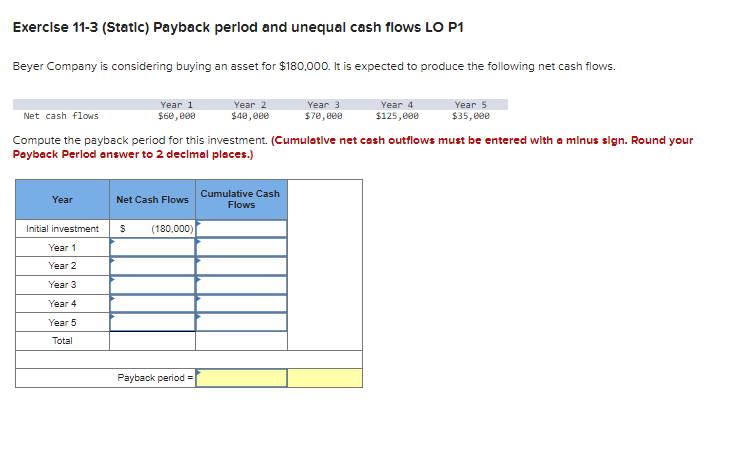
Task: Click the Net Cash Flows column header
Action: pyautogui.click(x=153, y=200)
